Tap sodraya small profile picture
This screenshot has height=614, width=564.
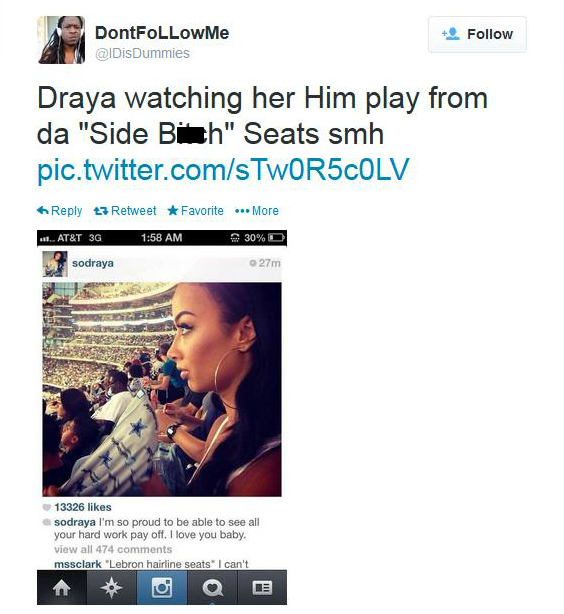click(55, 264)
